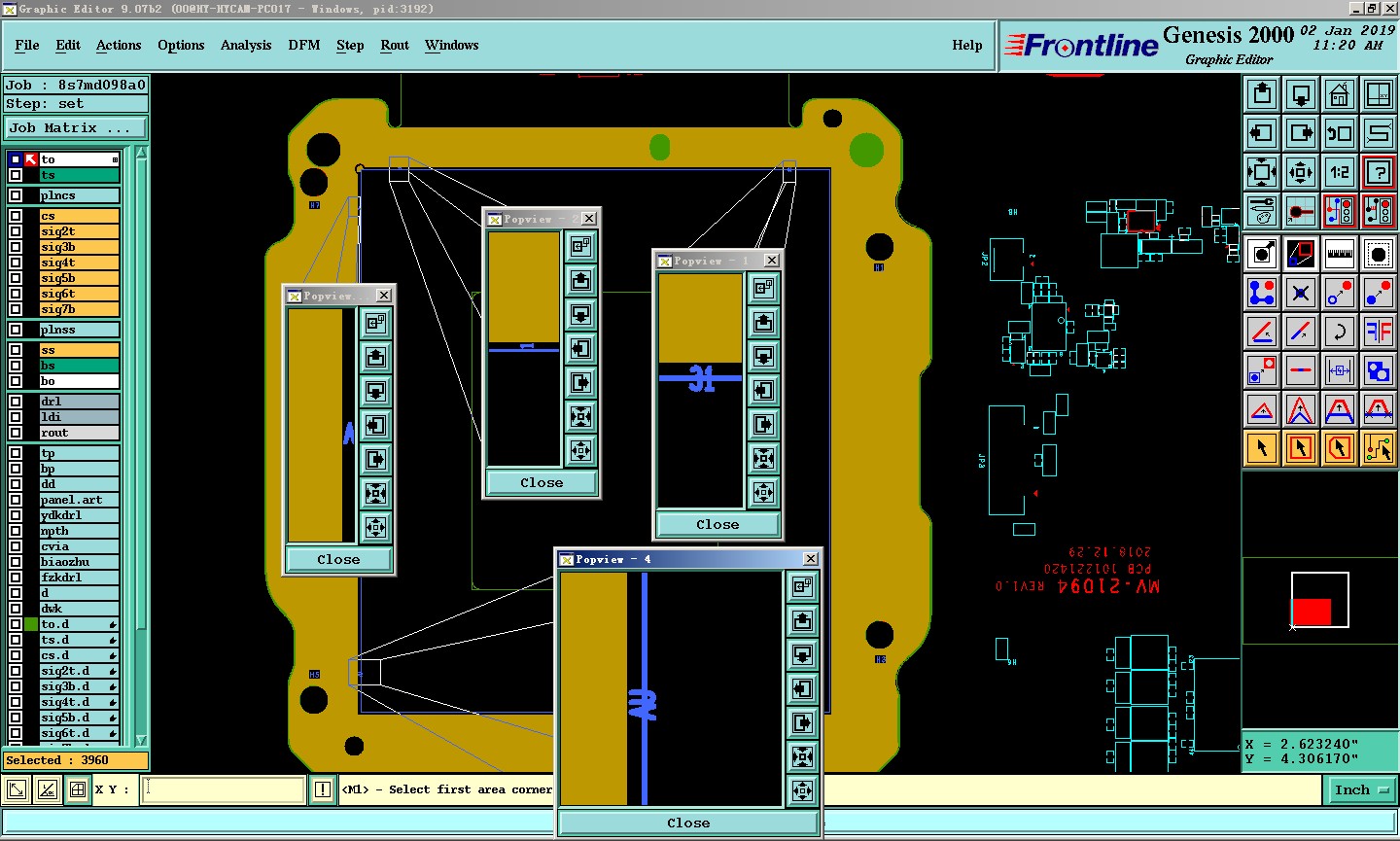The image size is (1400, 841).
Task: Select the plncs layer name
Action: 80,195
